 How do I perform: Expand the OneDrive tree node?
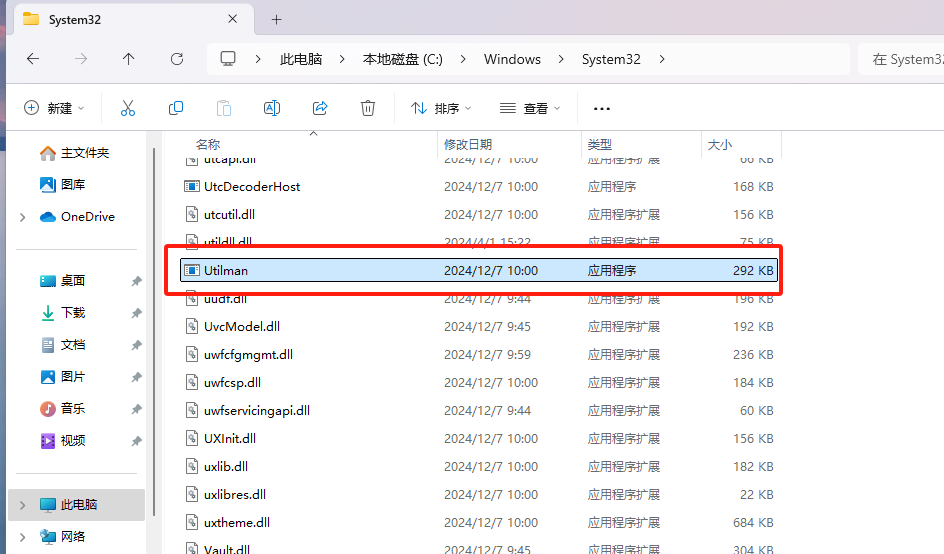coord(23,217)
